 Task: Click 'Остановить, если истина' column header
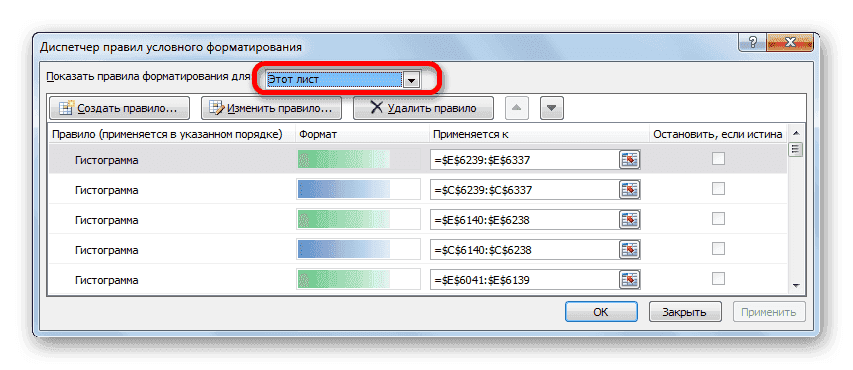[x=718, y=134]
